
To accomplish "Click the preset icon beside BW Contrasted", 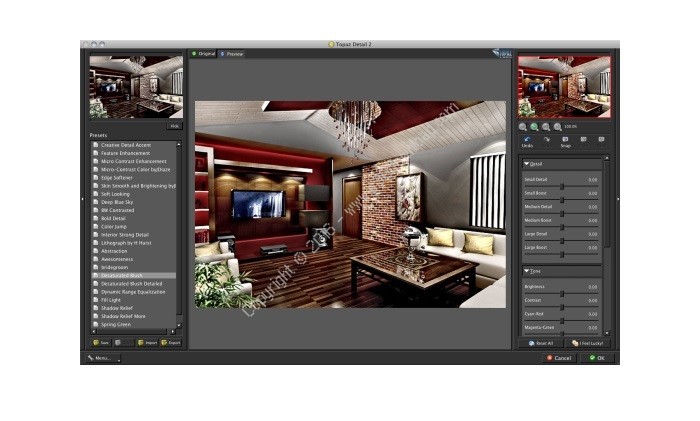I will tap(96, 210).
